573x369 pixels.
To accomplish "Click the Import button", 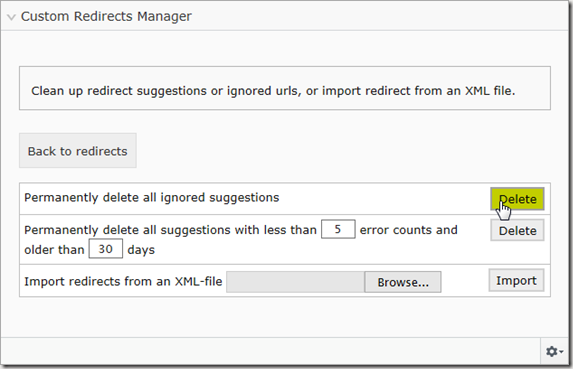I will pyautogui.click(x=516, y=280).
